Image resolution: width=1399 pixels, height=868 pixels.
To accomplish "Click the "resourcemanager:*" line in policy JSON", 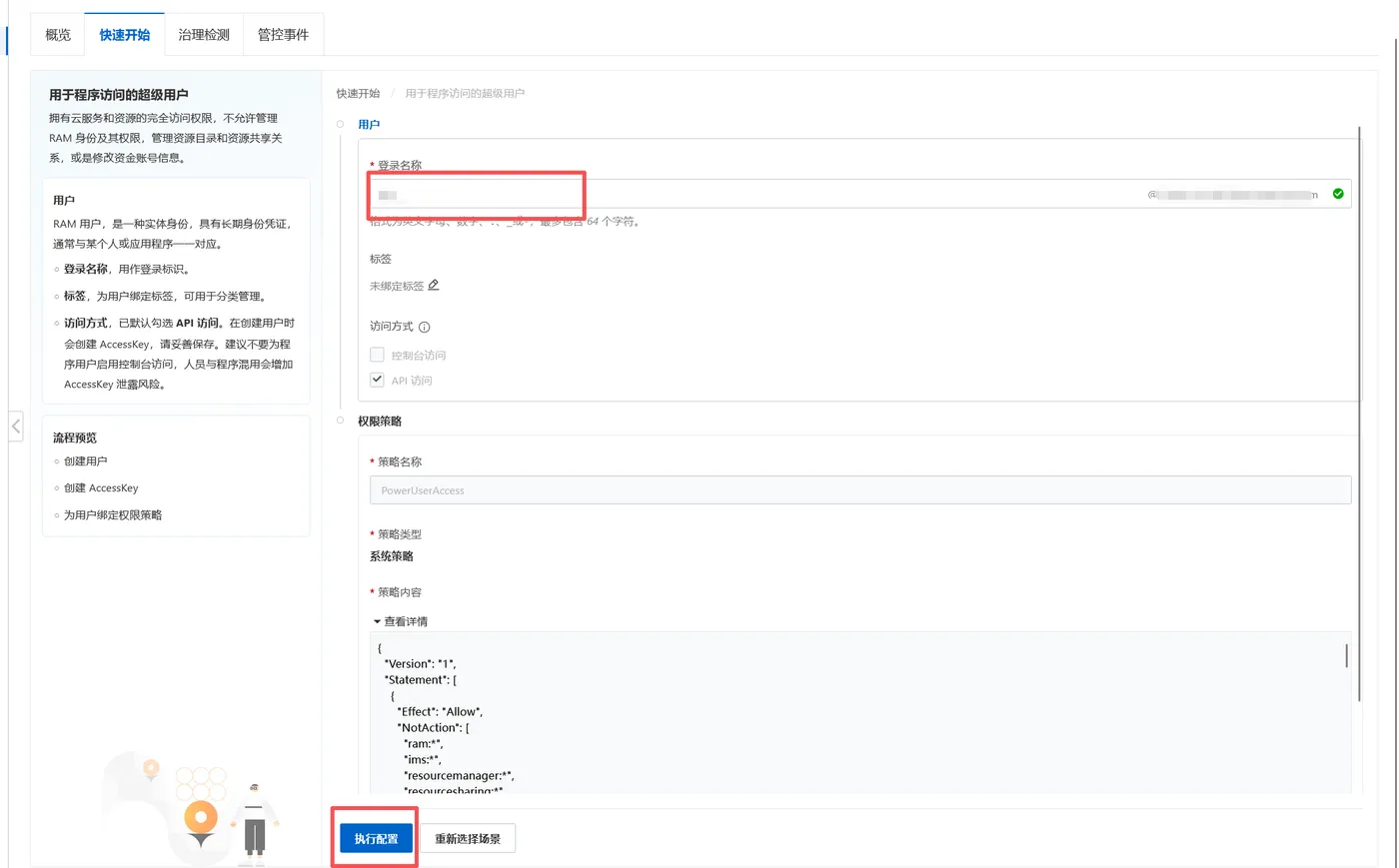I will pyautogui.click(x=459, y=776).
